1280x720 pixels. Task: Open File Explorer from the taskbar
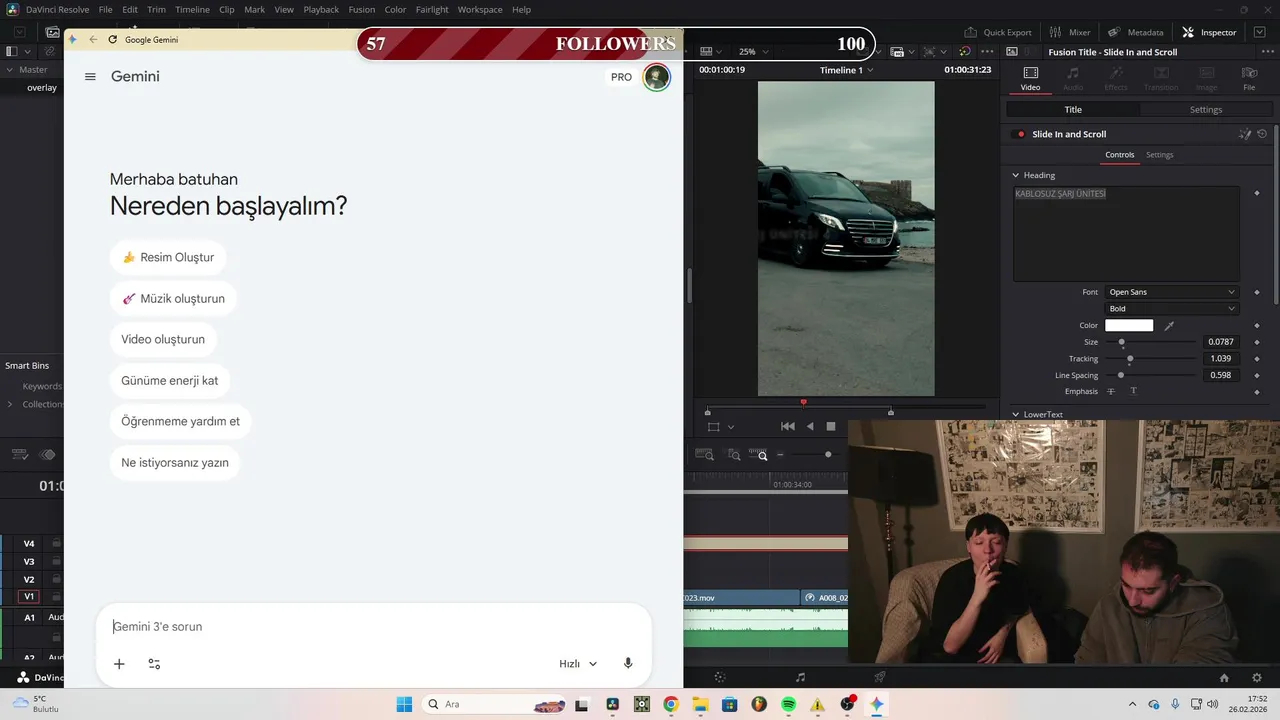[x=700, y=704]
